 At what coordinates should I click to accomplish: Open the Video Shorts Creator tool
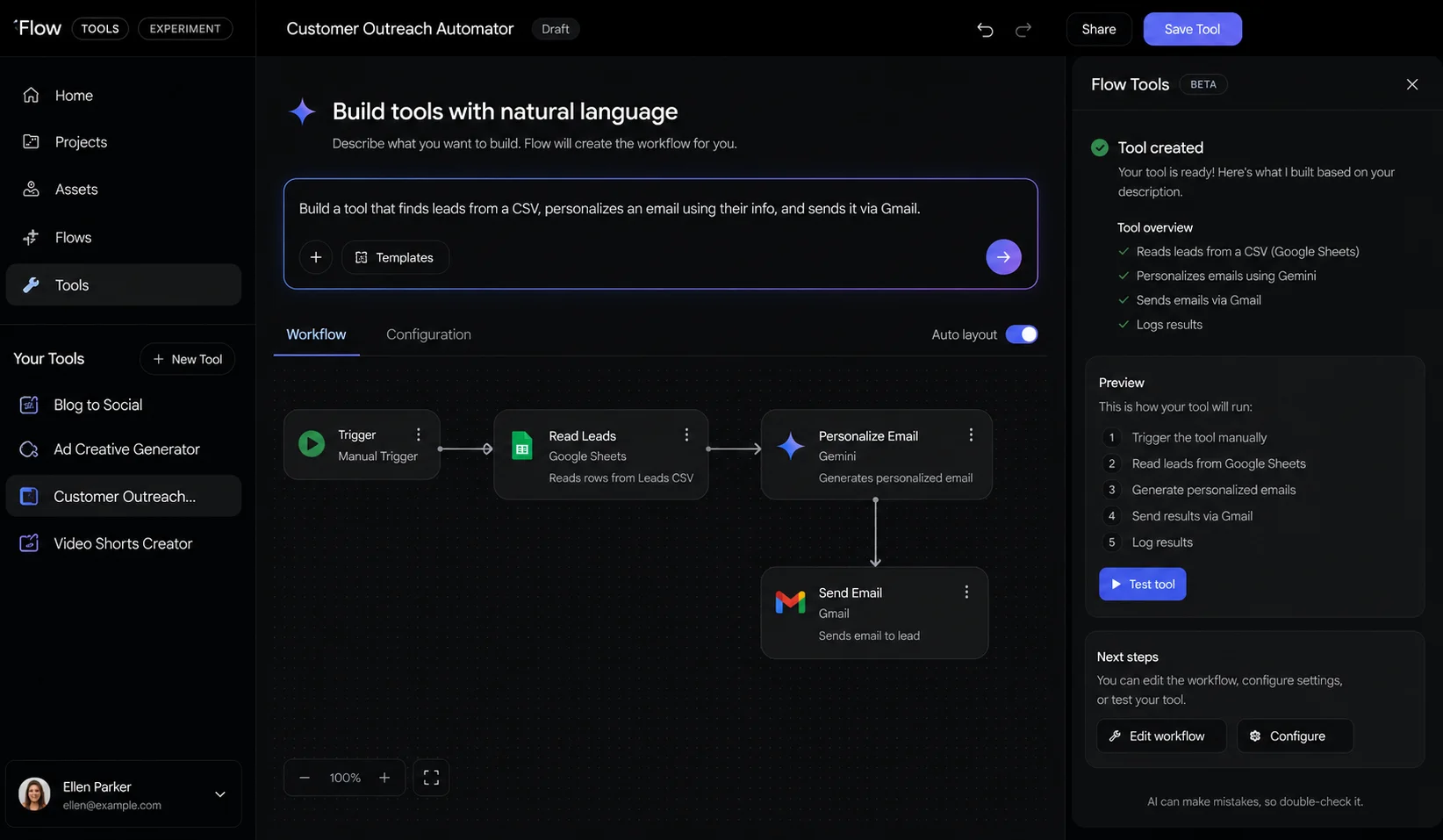coord(123,543)
